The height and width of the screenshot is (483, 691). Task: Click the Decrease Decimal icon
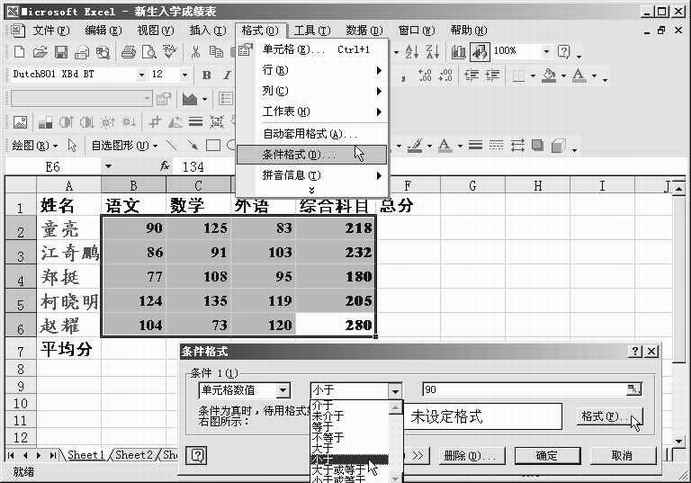point(446,75)
